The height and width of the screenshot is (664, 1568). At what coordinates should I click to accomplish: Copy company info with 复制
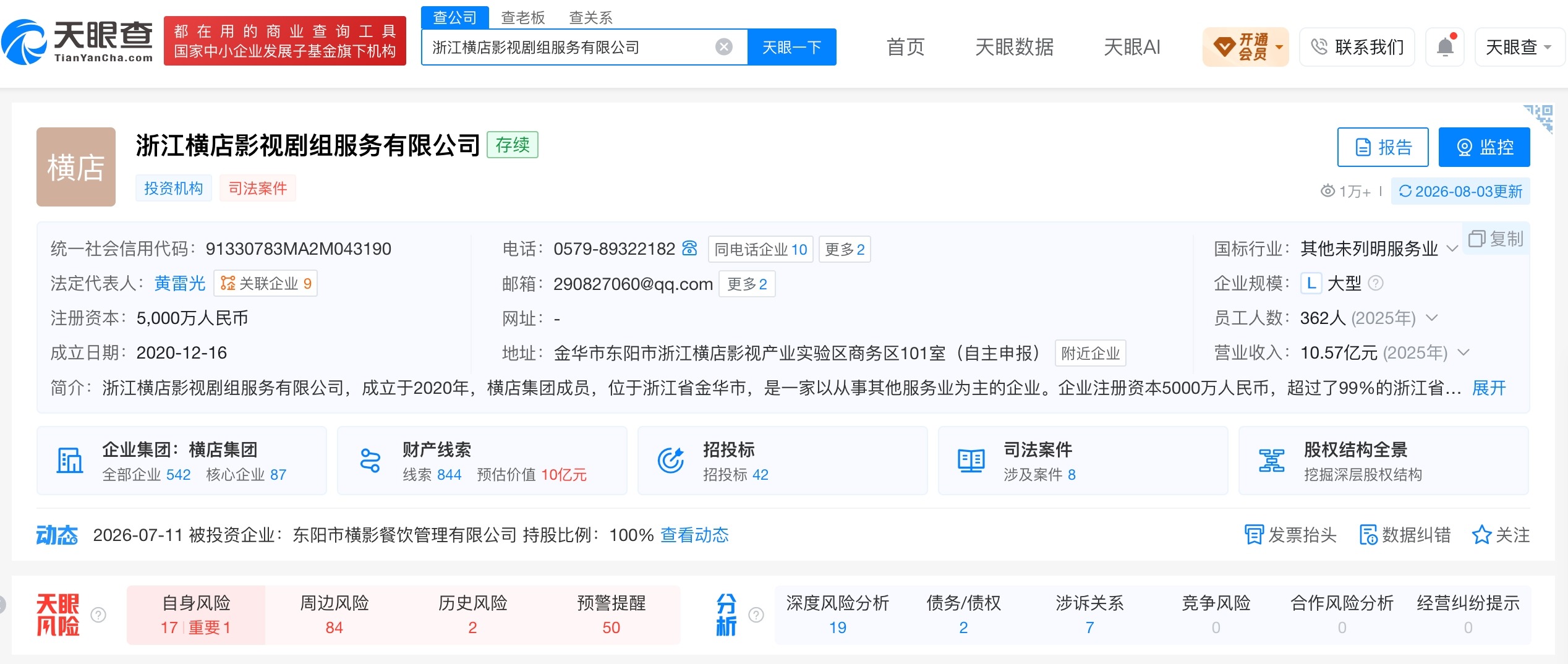[1496, 239]
